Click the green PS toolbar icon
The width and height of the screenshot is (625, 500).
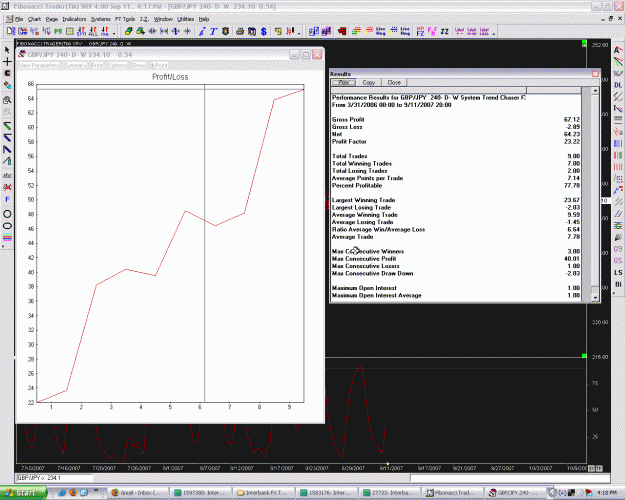[58, 31]
